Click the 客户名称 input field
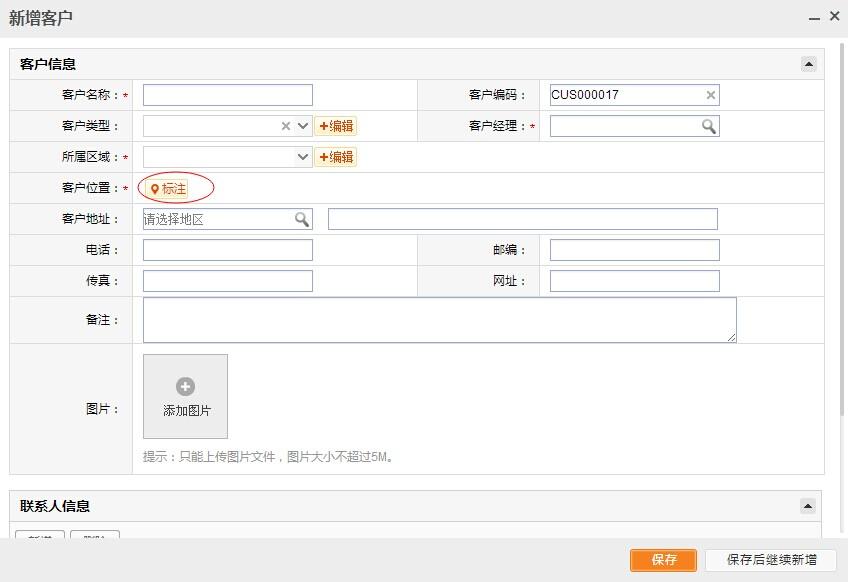Viewport: 848px width, 582px height. pyautogui.click(x=228, y=95)
